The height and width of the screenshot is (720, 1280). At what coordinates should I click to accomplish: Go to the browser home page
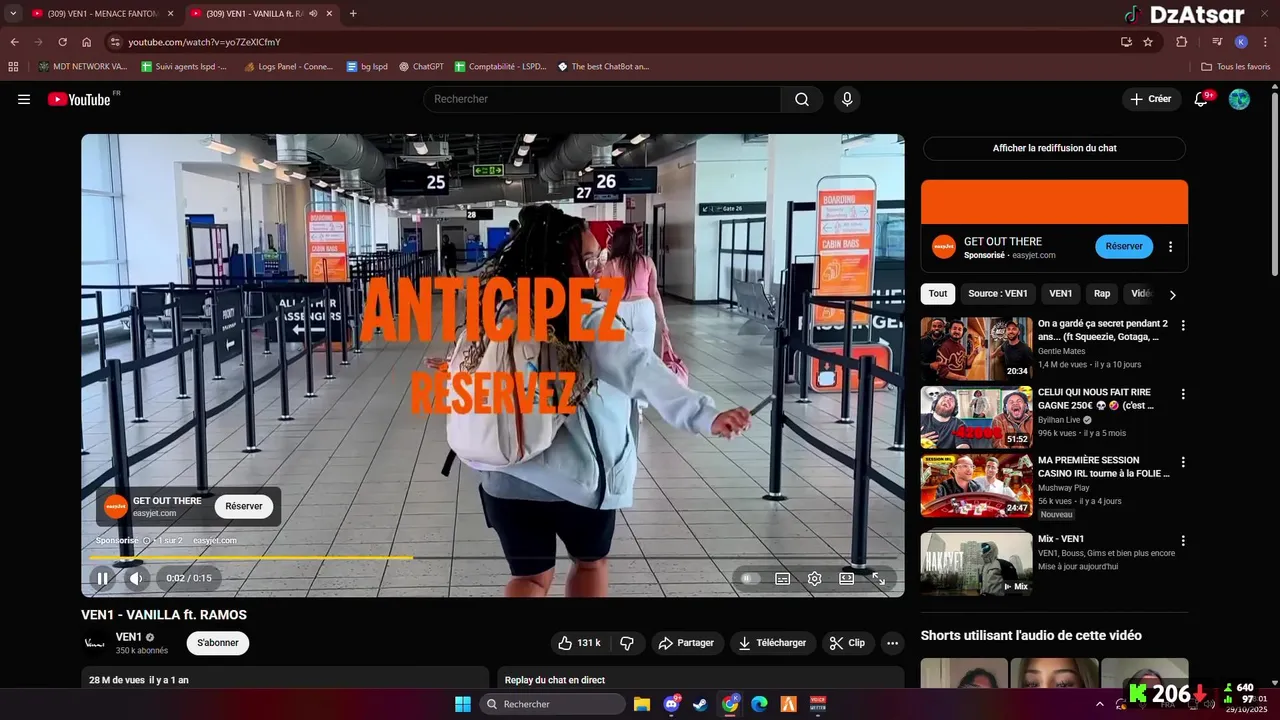pos(87,42)
